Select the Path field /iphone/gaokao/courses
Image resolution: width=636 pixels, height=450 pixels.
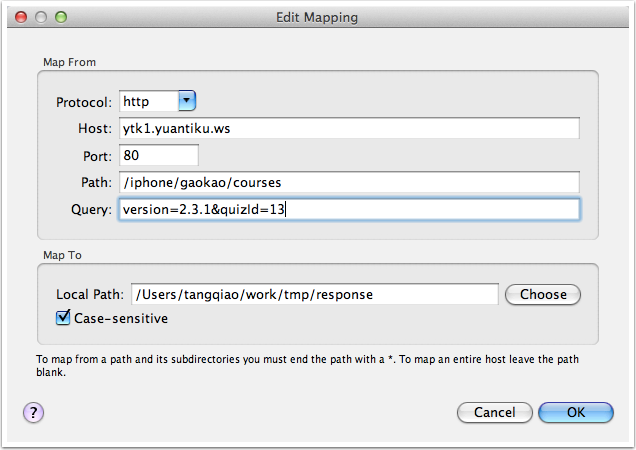pyautogui.click(x=349, y=183)
